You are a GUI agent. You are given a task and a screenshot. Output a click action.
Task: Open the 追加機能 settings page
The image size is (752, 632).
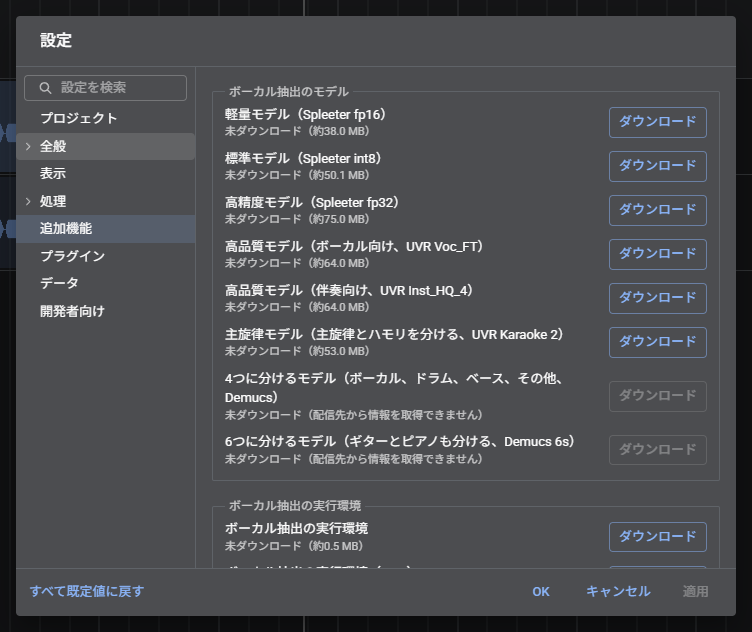pos(106,229)
